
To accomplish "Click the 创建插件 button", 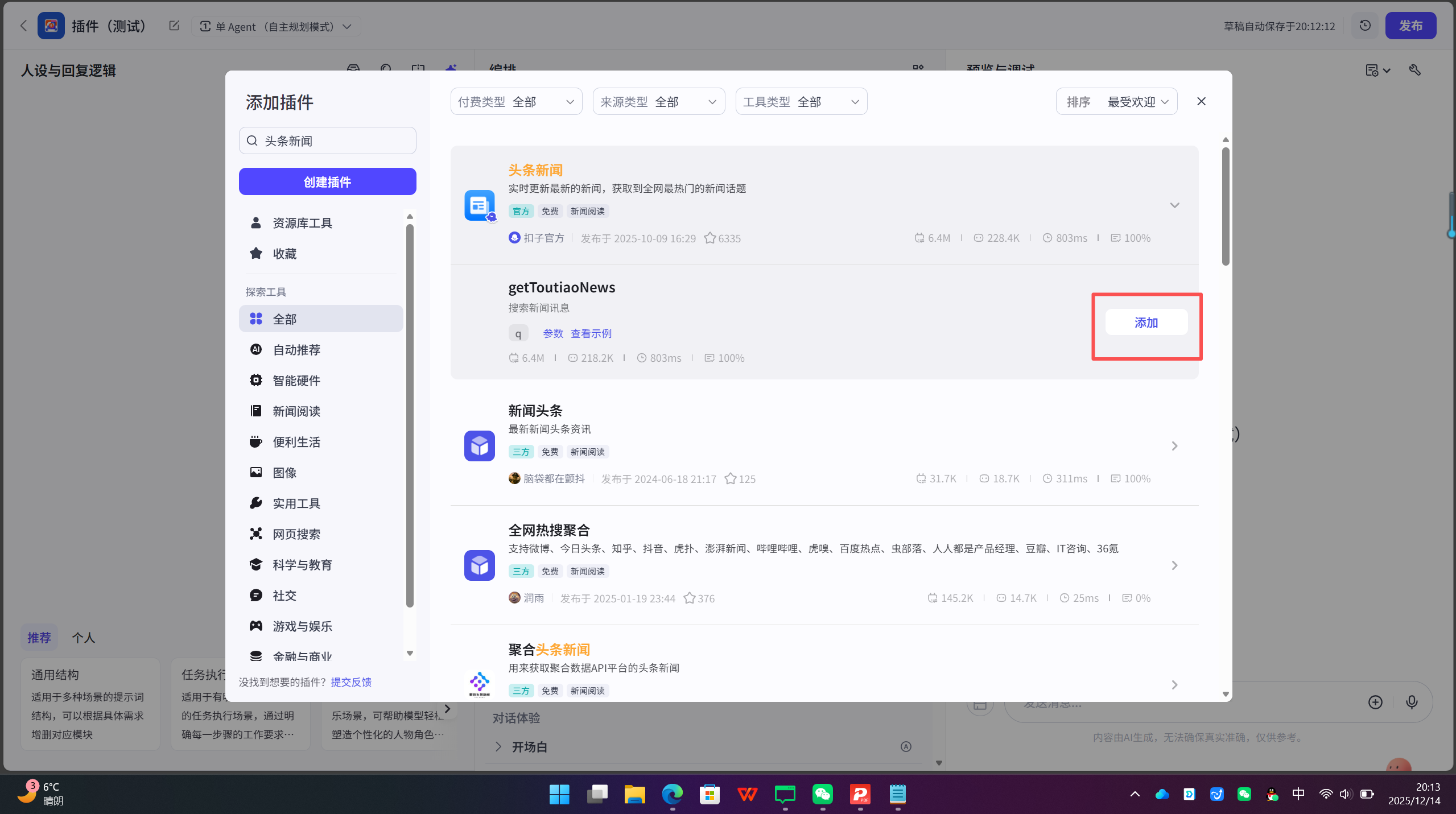I will point(327,181).
